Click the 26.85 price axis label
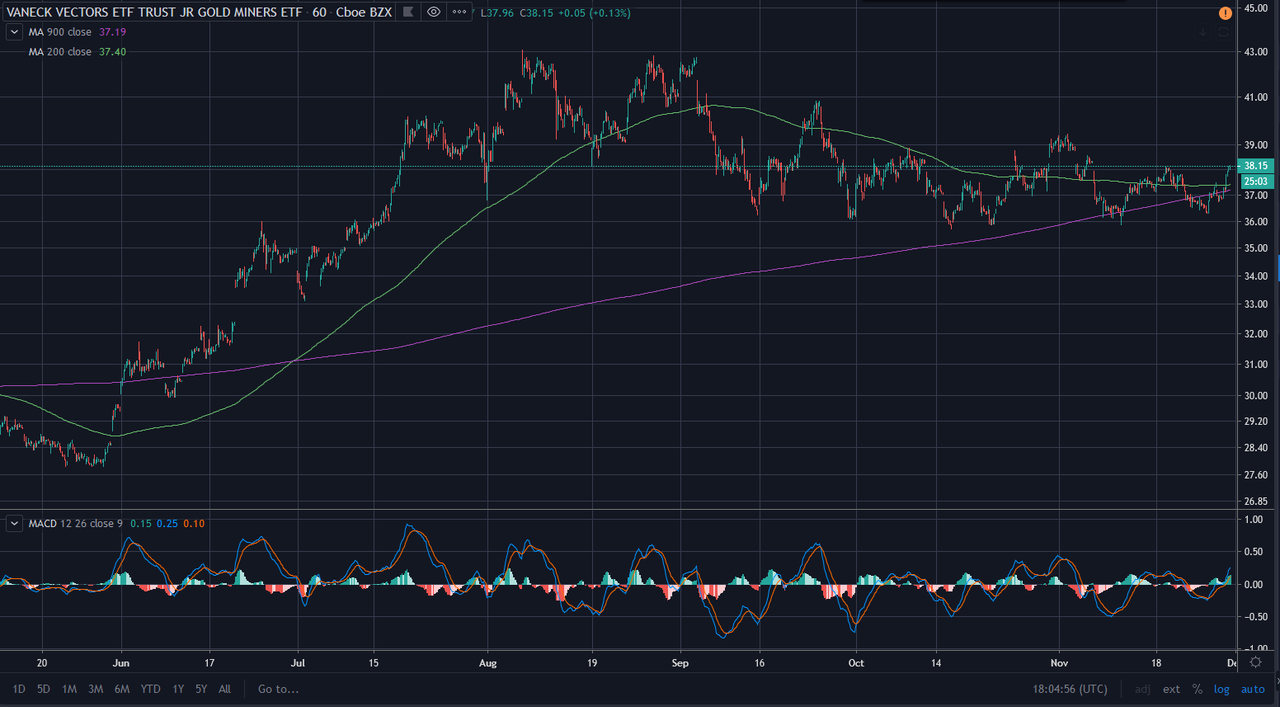This screenshot has height=707, width=1280. coord(1254,501)
